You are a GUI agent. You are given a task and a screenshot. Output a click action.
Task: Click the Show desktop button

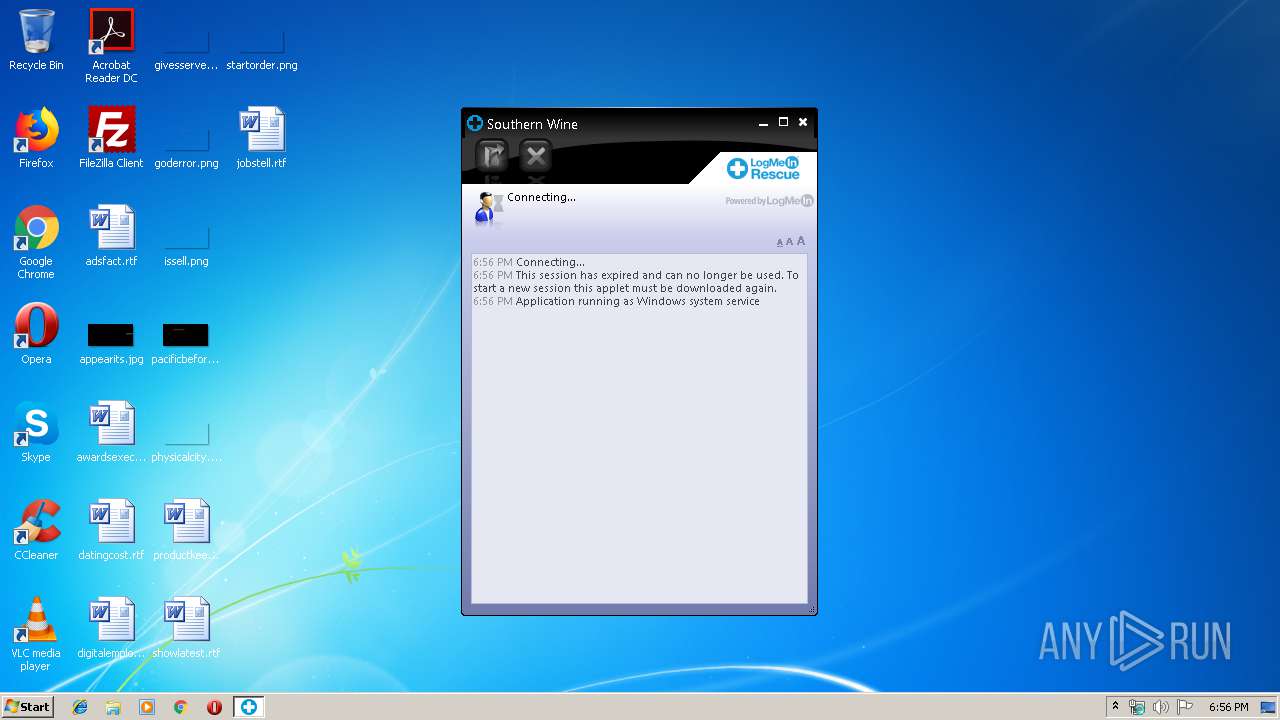point(1269,707)
